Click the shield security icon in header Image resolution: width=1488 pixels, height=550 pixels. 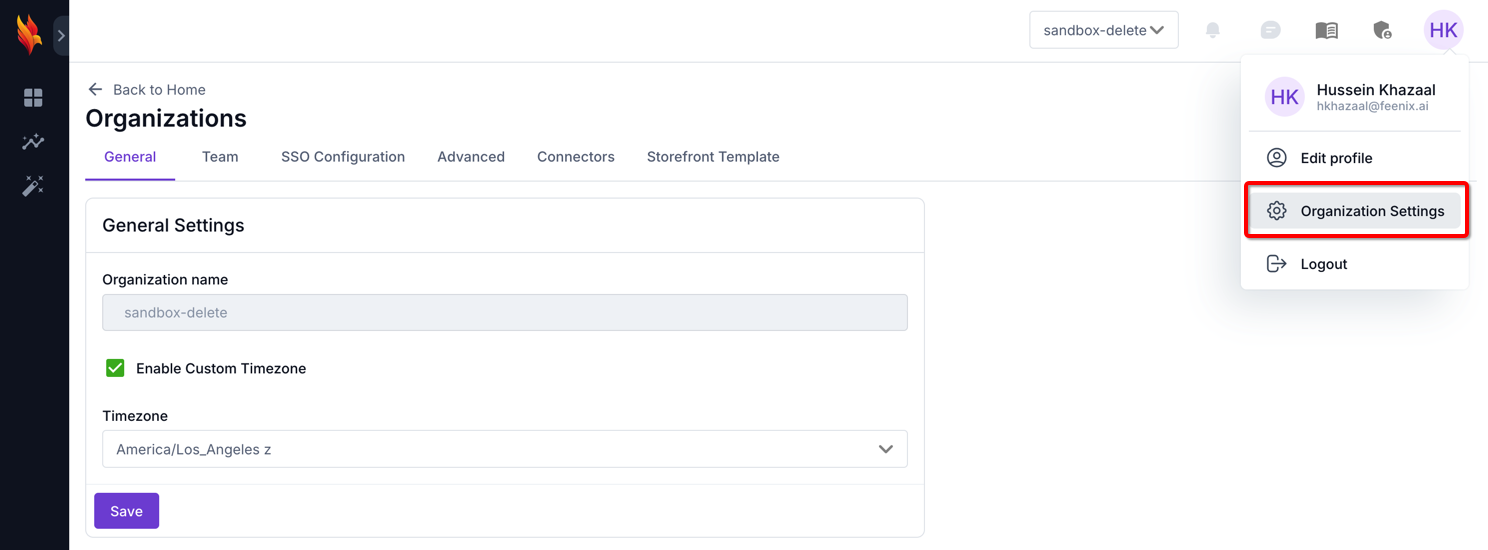point(1382,30)
